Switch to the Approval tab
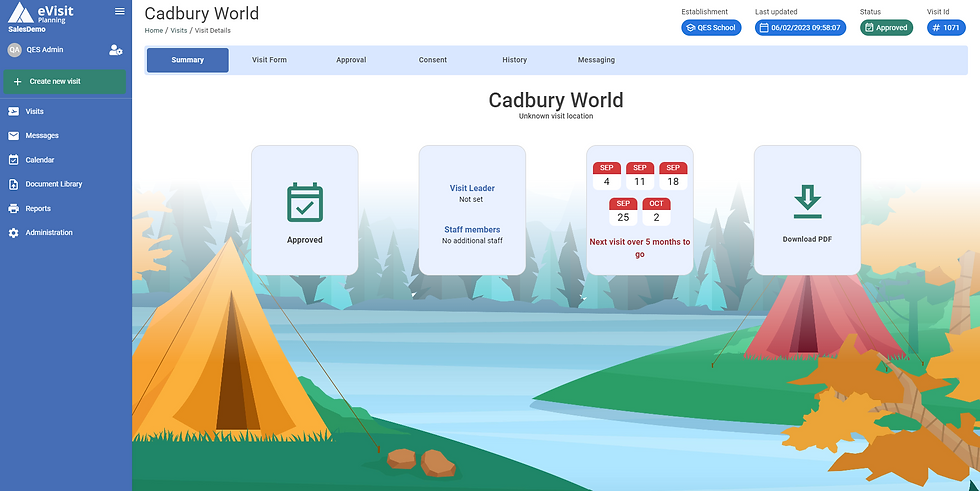Screen dimensions: 980x491 351,60
